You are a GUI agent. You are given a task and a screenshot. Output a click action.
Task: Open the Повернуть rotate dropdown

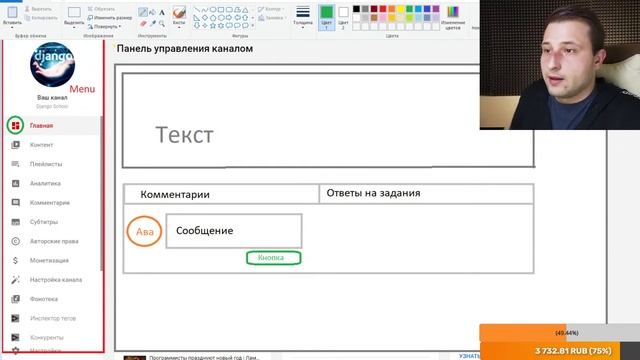[104, 27]
